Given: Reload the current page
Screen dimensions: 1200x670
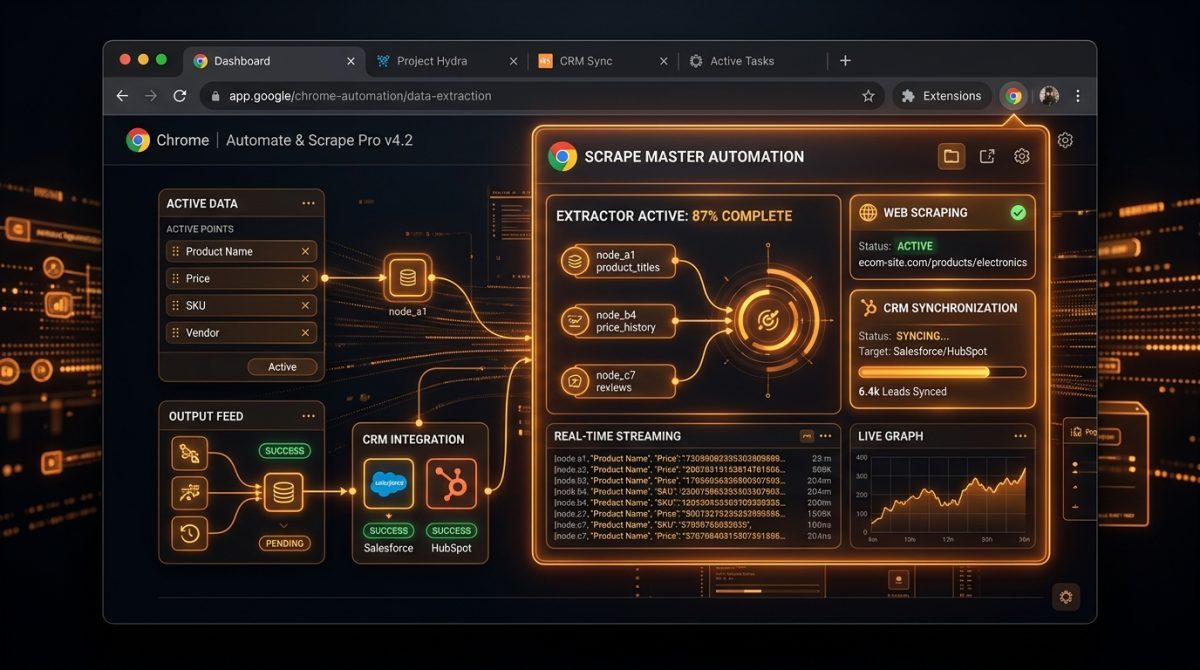Looking at the screenshot, I should click(180, 96).
